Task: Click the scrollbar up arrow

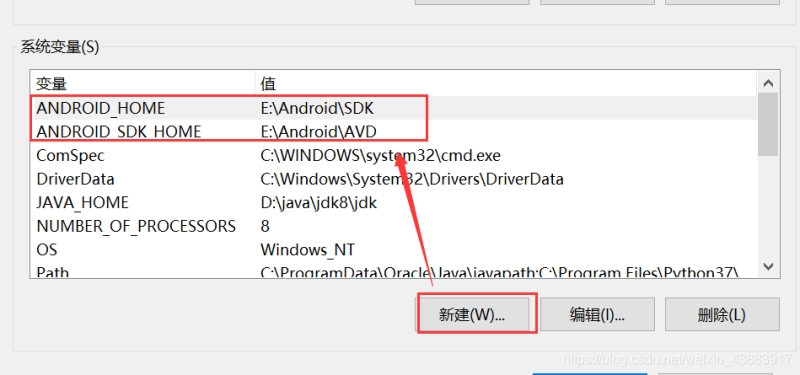Action: point(768,83)
